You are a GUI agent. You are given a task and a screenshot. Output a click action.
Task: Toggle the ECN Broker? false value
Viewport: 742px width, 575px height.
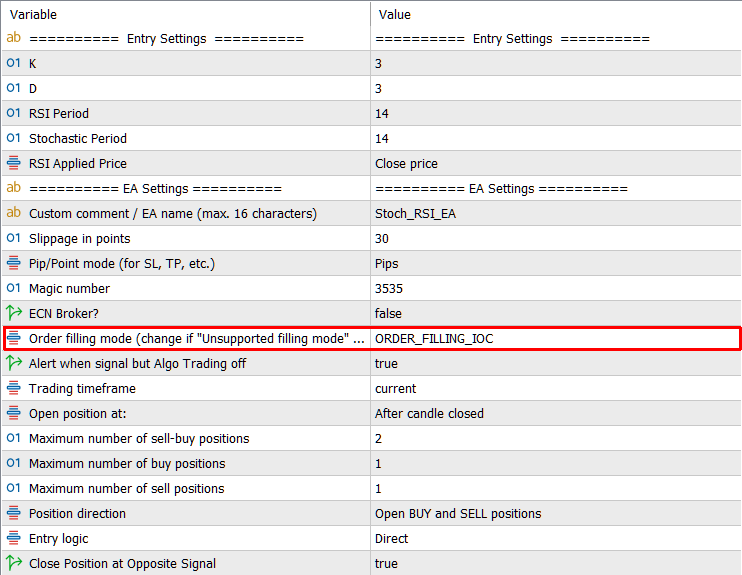[556, 313]
